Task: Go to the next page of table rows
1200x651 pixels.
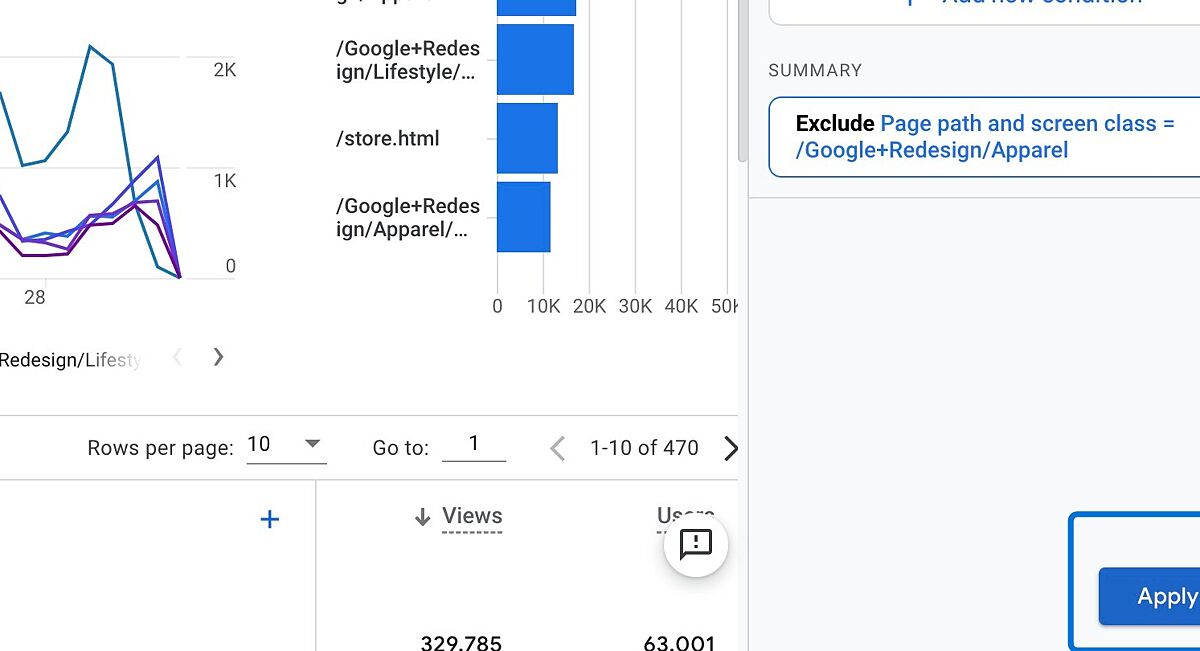Action: [x=731, y=448]
